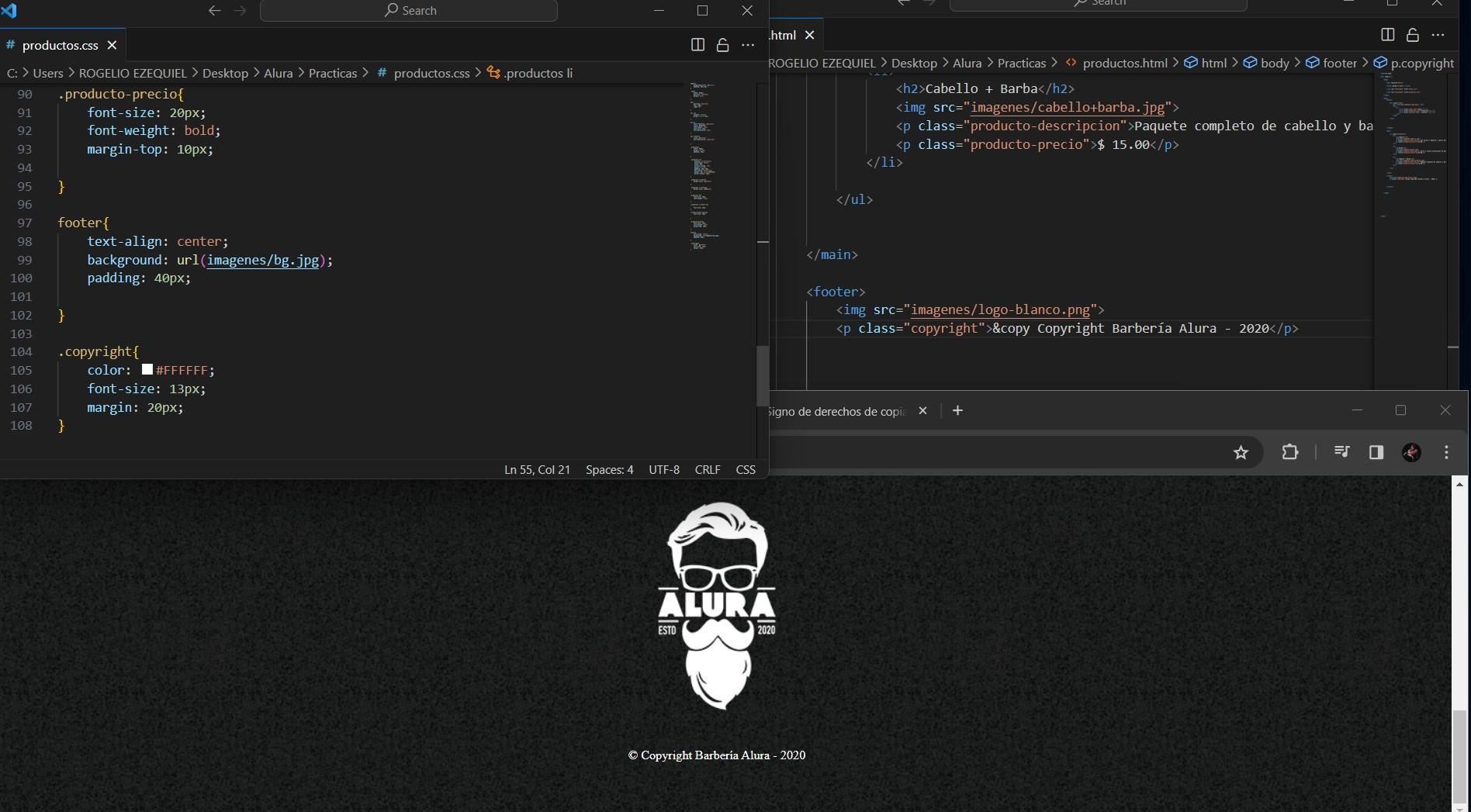The image size is (1471, 812).
Task: Open the productos.html breadcrumb item
Action: click(1116, 63)
